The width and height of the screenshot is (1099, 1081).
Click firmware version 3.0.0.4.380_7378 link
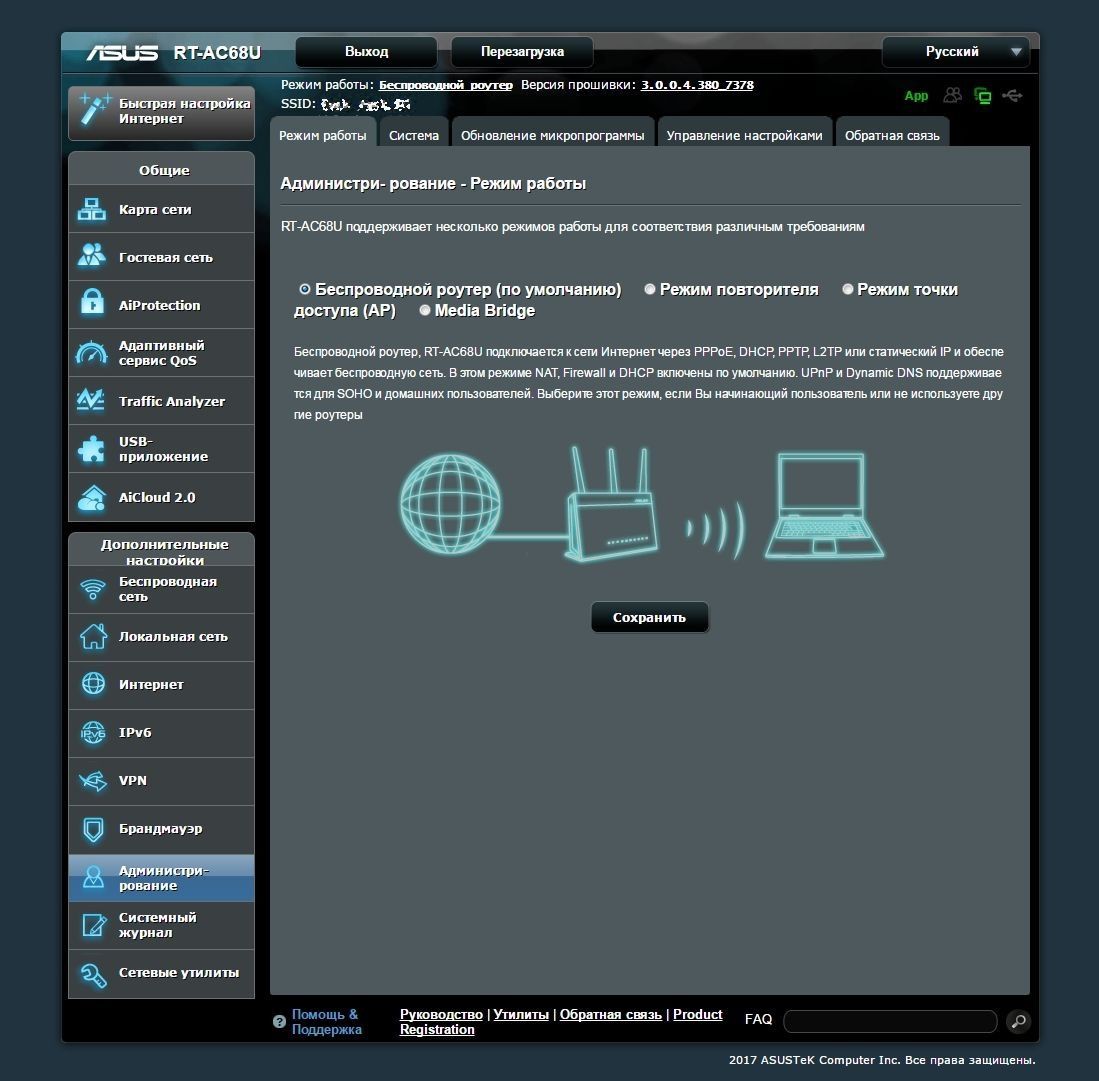coord(697,85)
